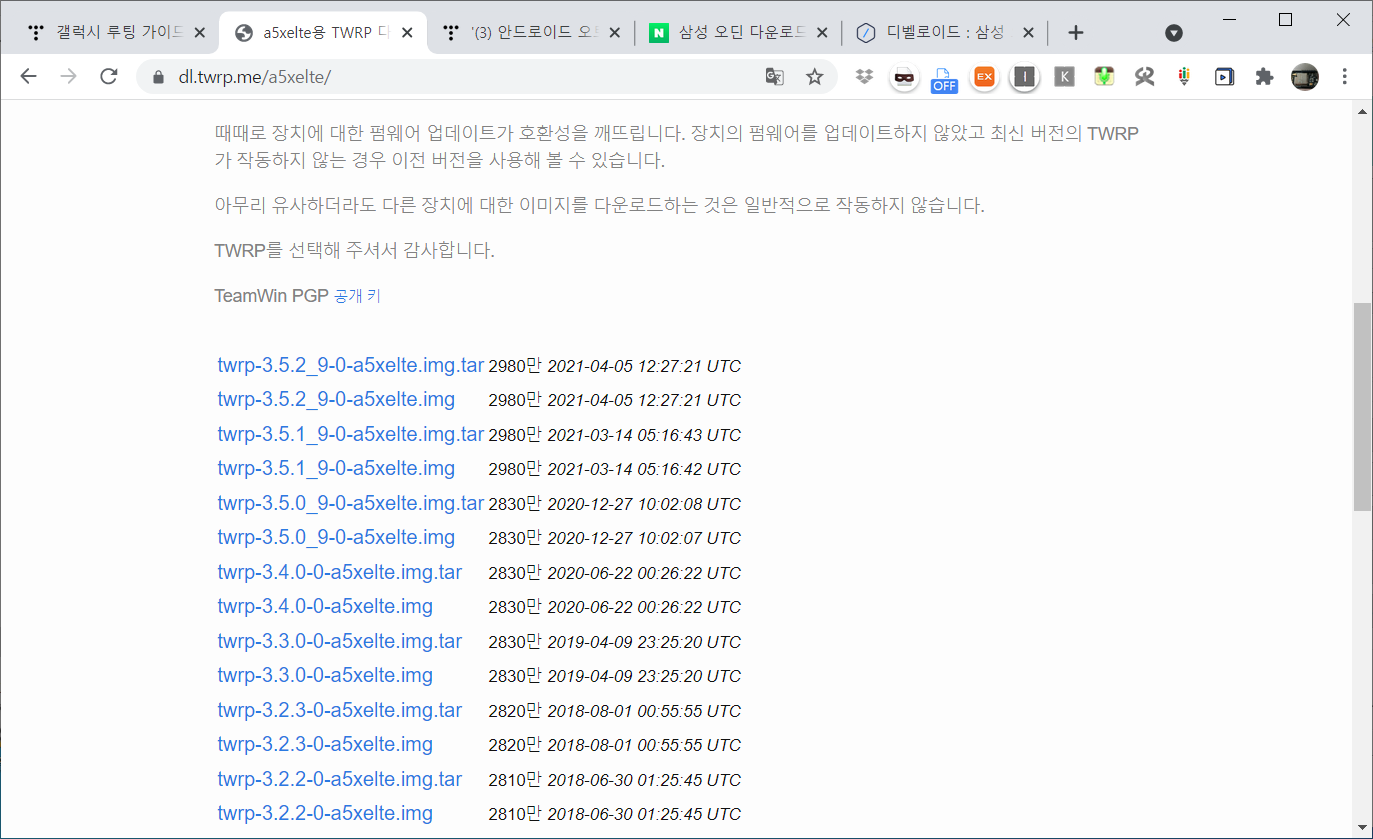The image size is (1373, 839).
Task: Download twrp-3.5.0_9-0-a5xelte.img
Action: 336,538
